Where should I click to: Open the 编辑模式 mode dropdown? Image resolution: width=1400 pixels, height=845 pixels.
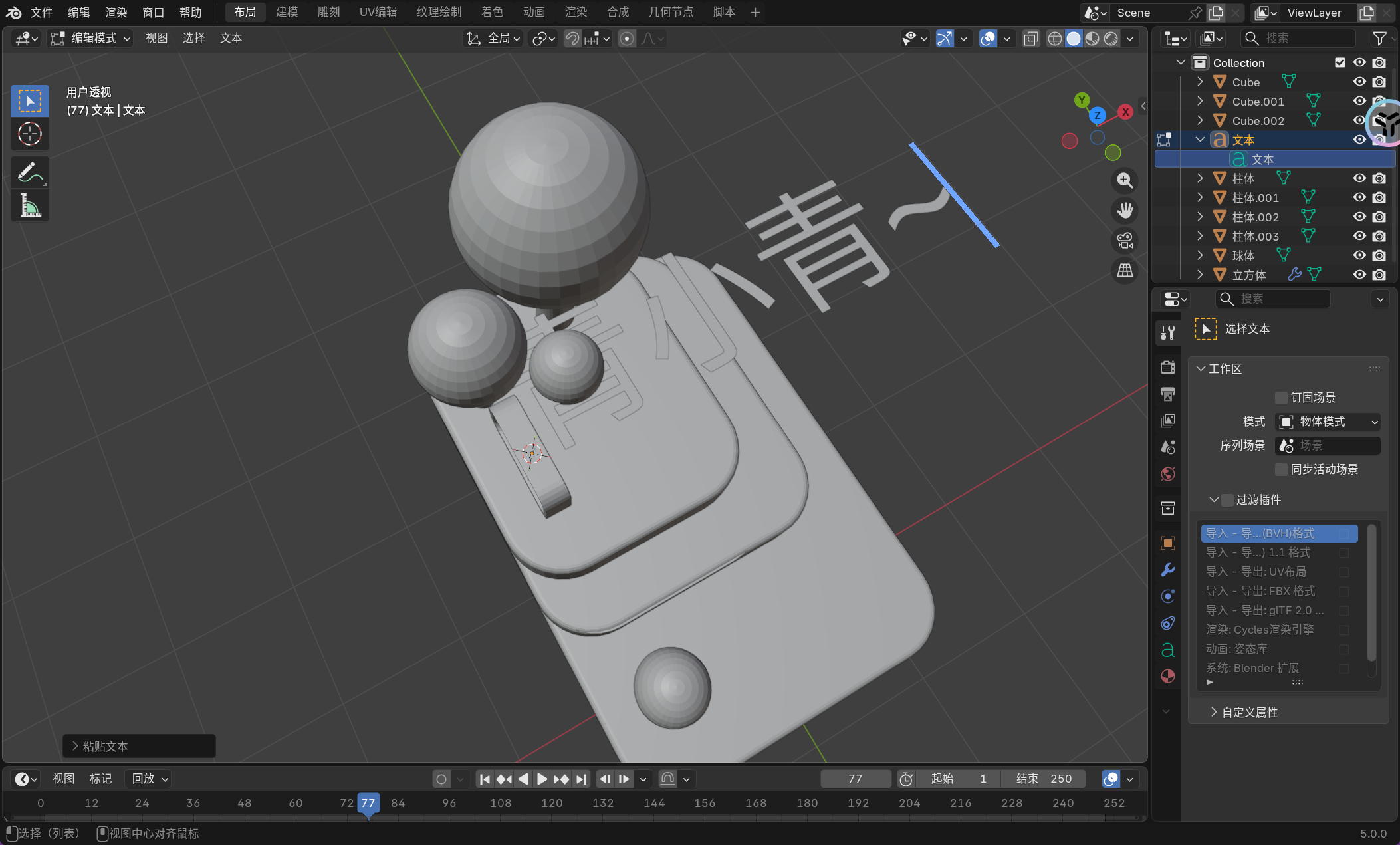[x=92, y=39]
